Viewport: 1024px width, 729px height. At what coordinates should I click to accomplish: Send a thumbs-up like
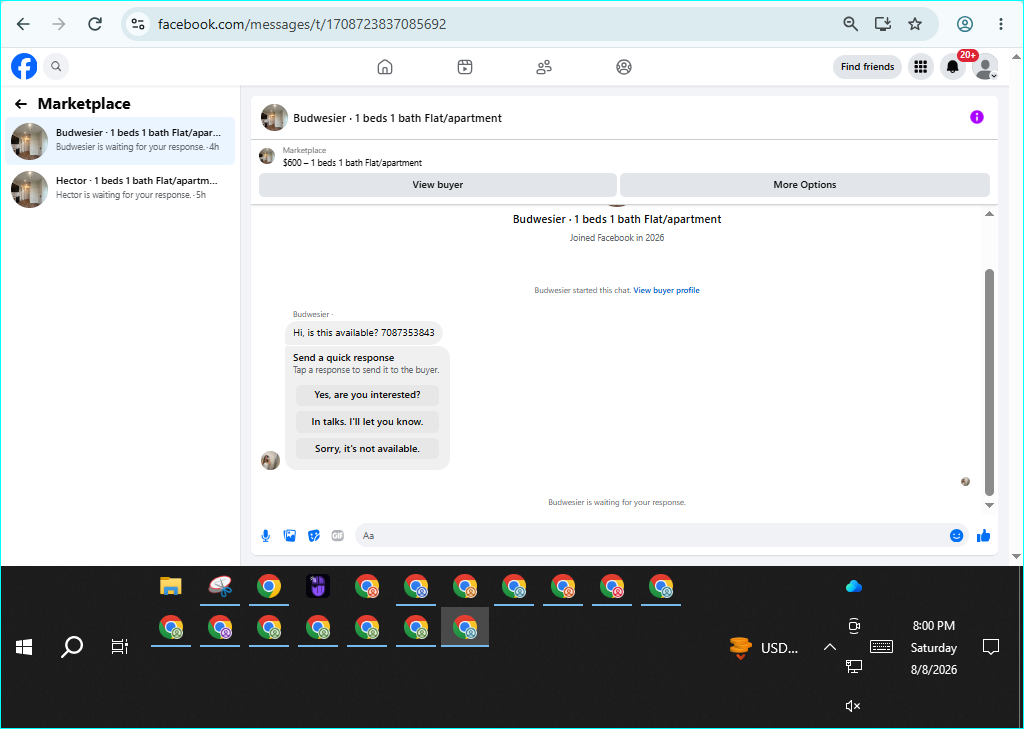click(x=984, y=536)
